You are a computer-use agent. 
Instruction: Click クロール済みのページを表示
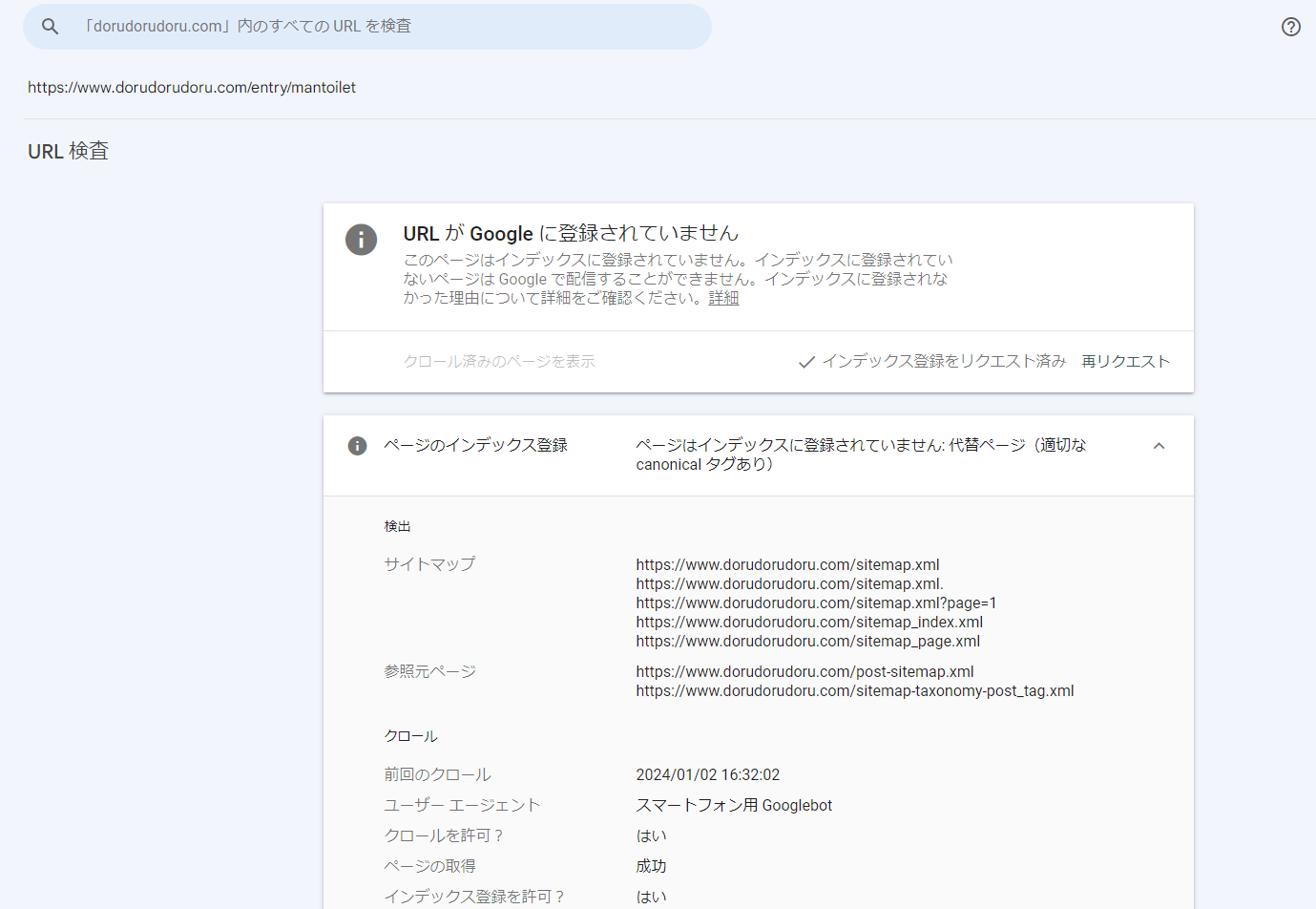click(x=499, y=362)
